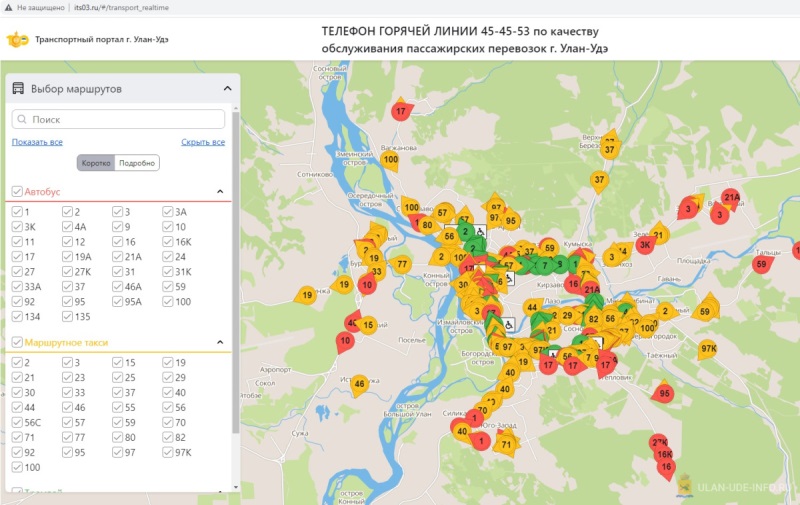This screenshot has width=800, height=505.
Task: Uncheck bus route 3A checkbox
Action: coord(168,212)
